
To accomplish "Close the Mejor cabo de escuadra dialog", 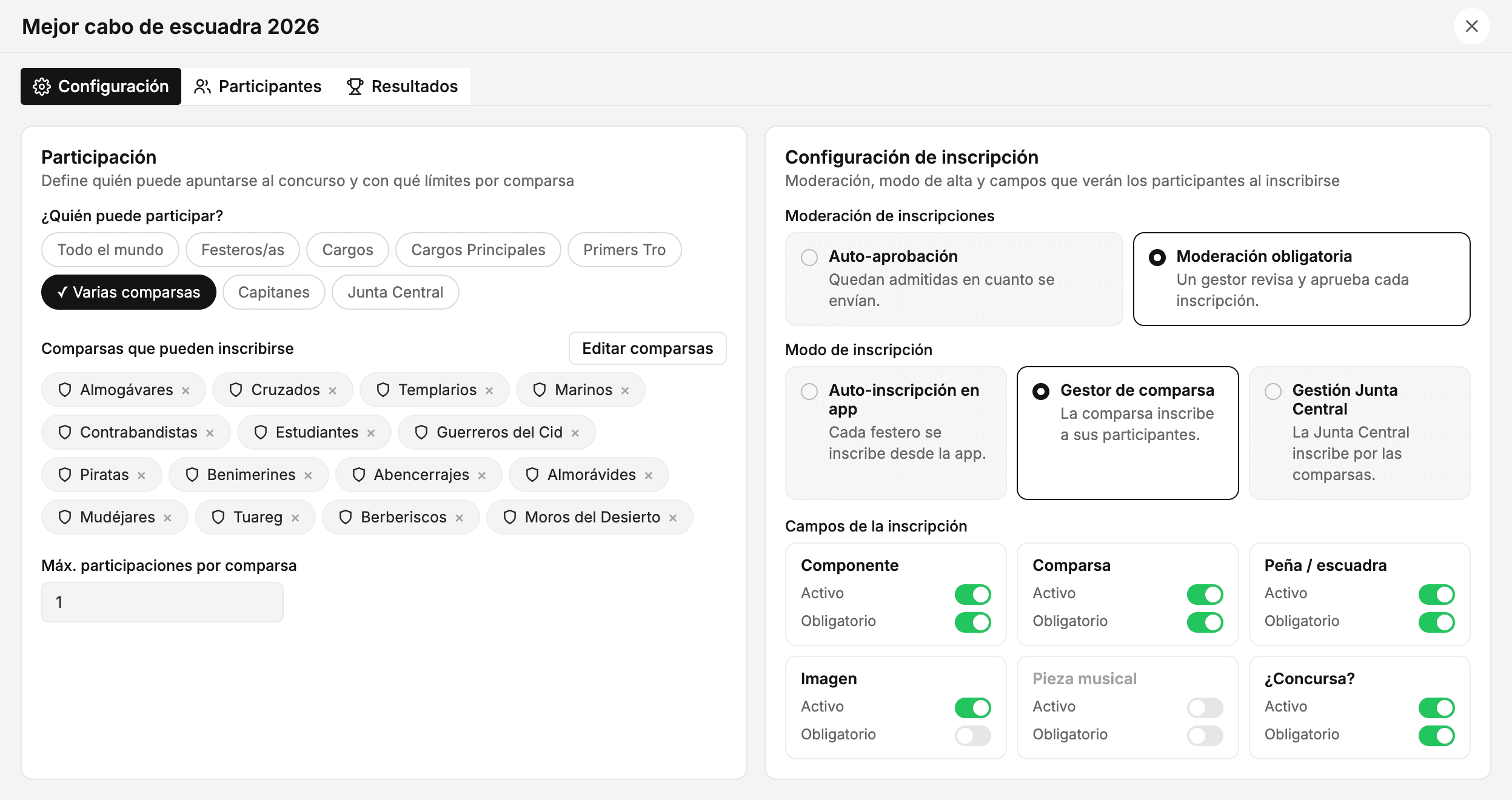I will click(x=1471, y=26).
